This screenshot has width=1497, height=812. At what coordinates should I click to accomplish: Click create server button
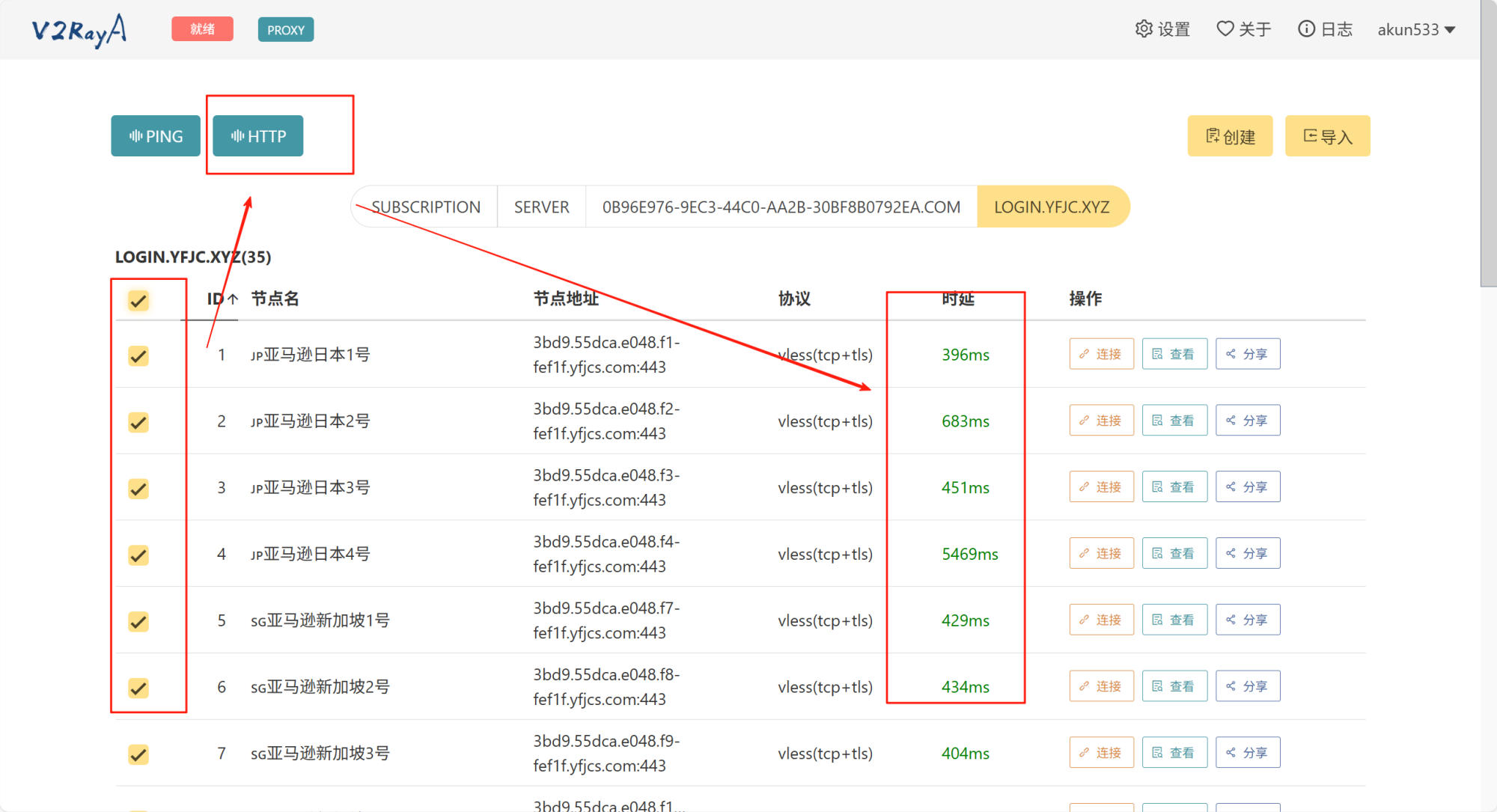(x=1230, y=136)
